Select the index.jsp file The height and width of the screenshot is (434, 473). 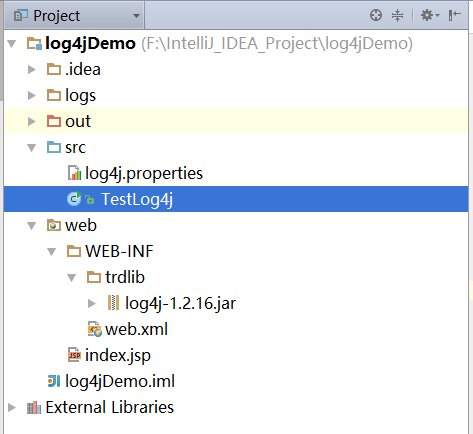coord(118,355)
